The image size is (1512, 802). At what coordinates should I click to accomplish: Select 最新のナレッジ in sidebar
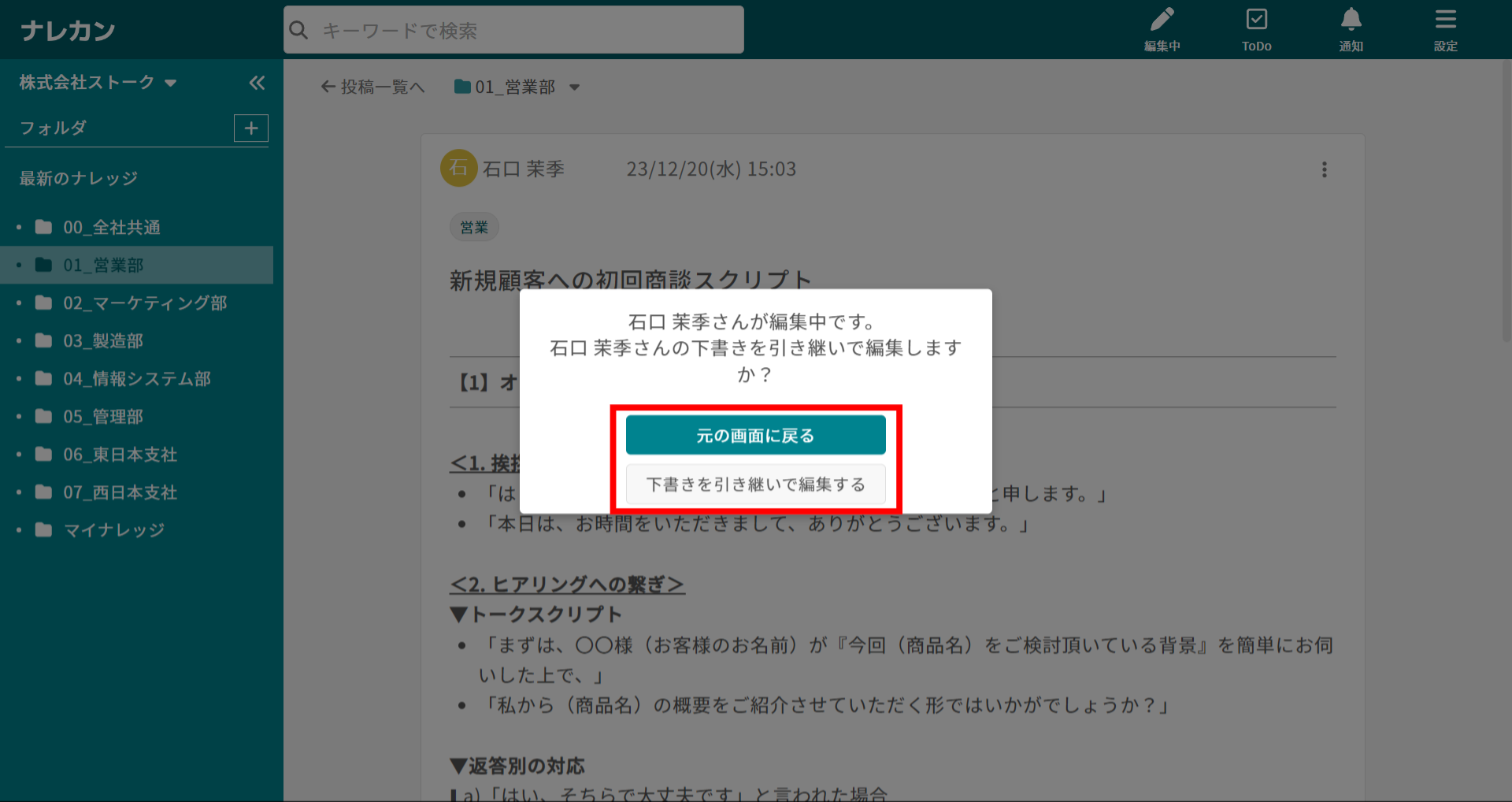(x=79, y=179)
